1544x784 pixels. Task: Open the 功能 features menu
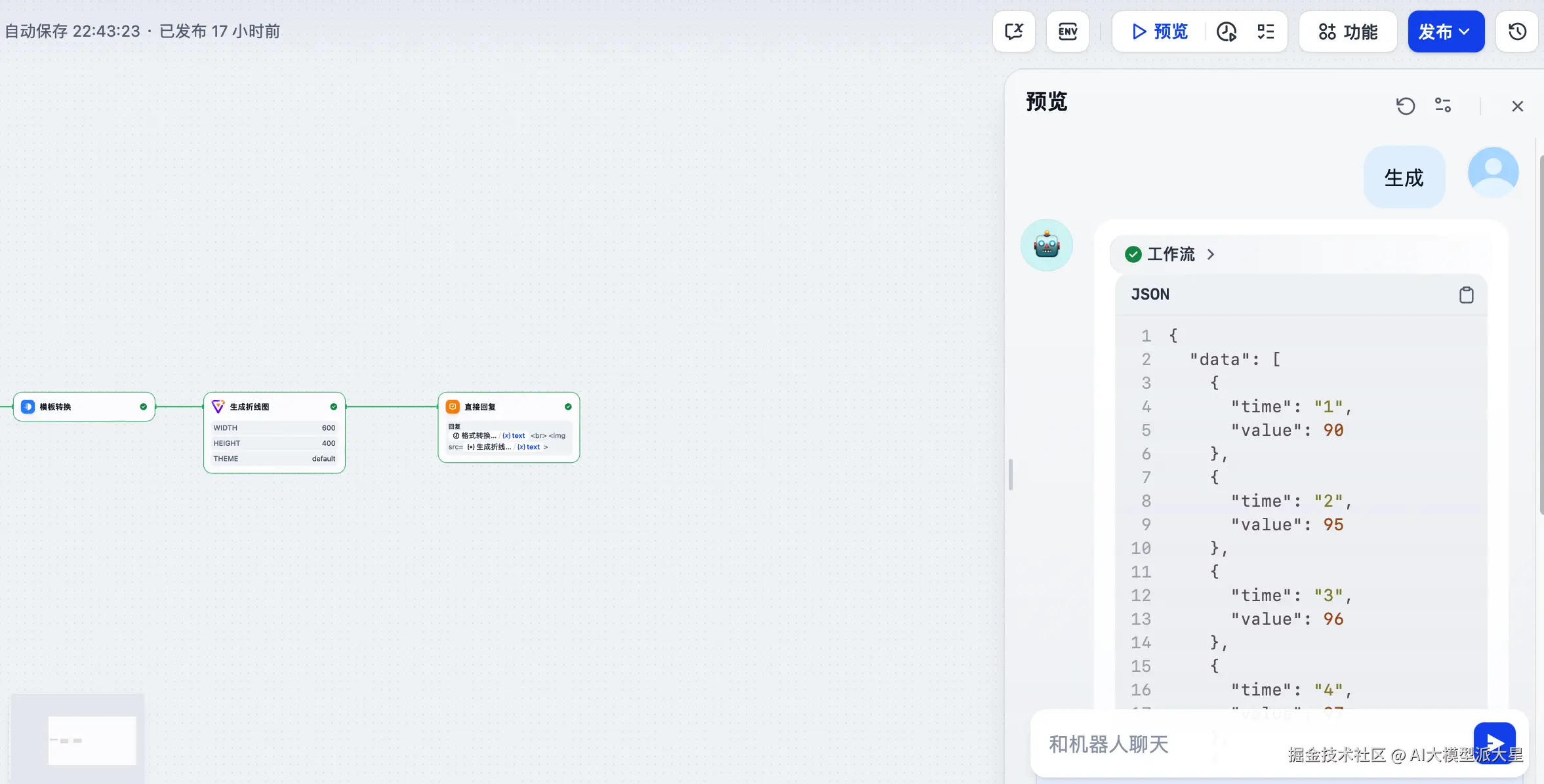[x=1348, y=31]
